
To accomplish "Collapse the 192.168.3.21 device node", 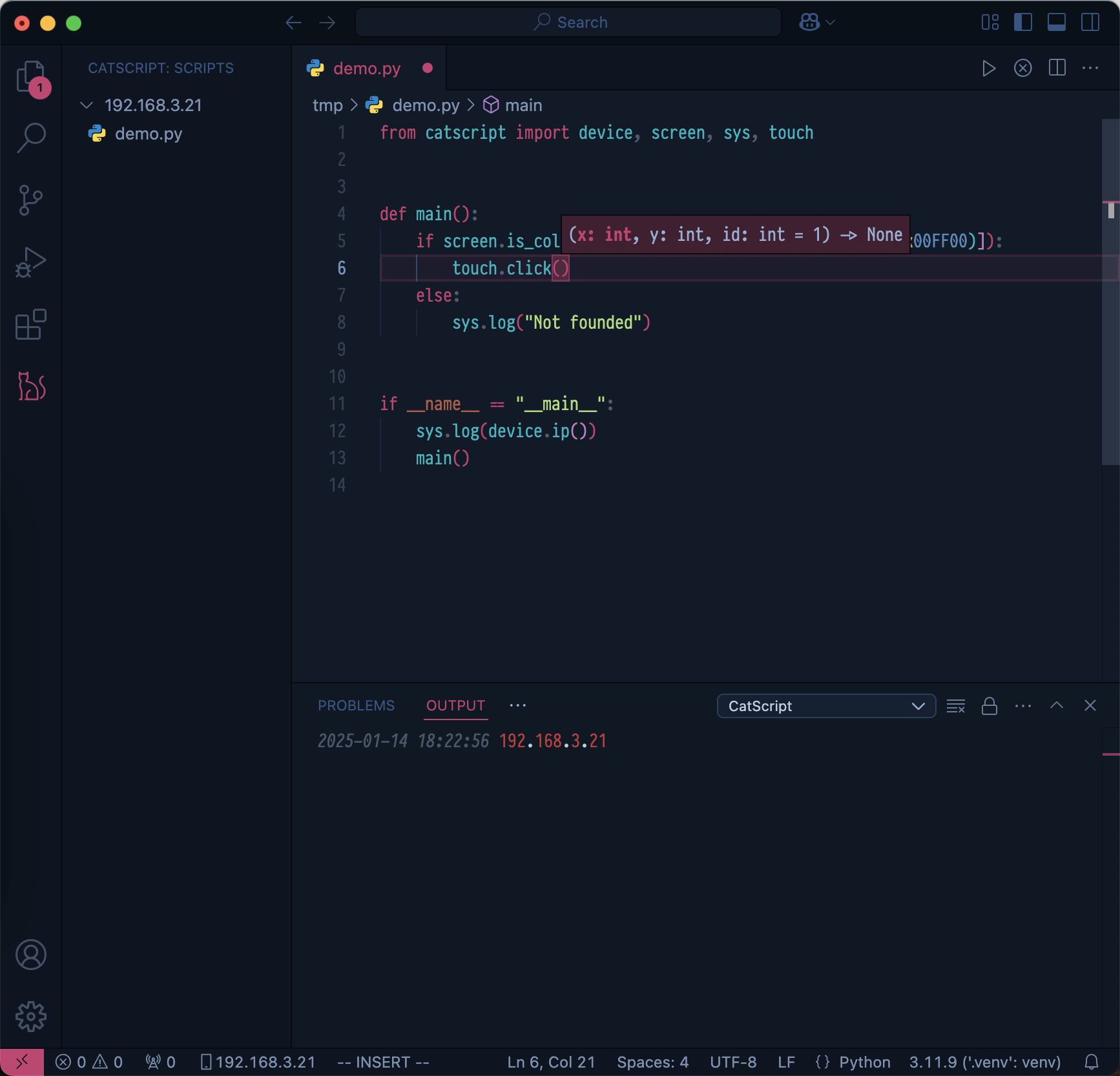I will click(87, 105).
